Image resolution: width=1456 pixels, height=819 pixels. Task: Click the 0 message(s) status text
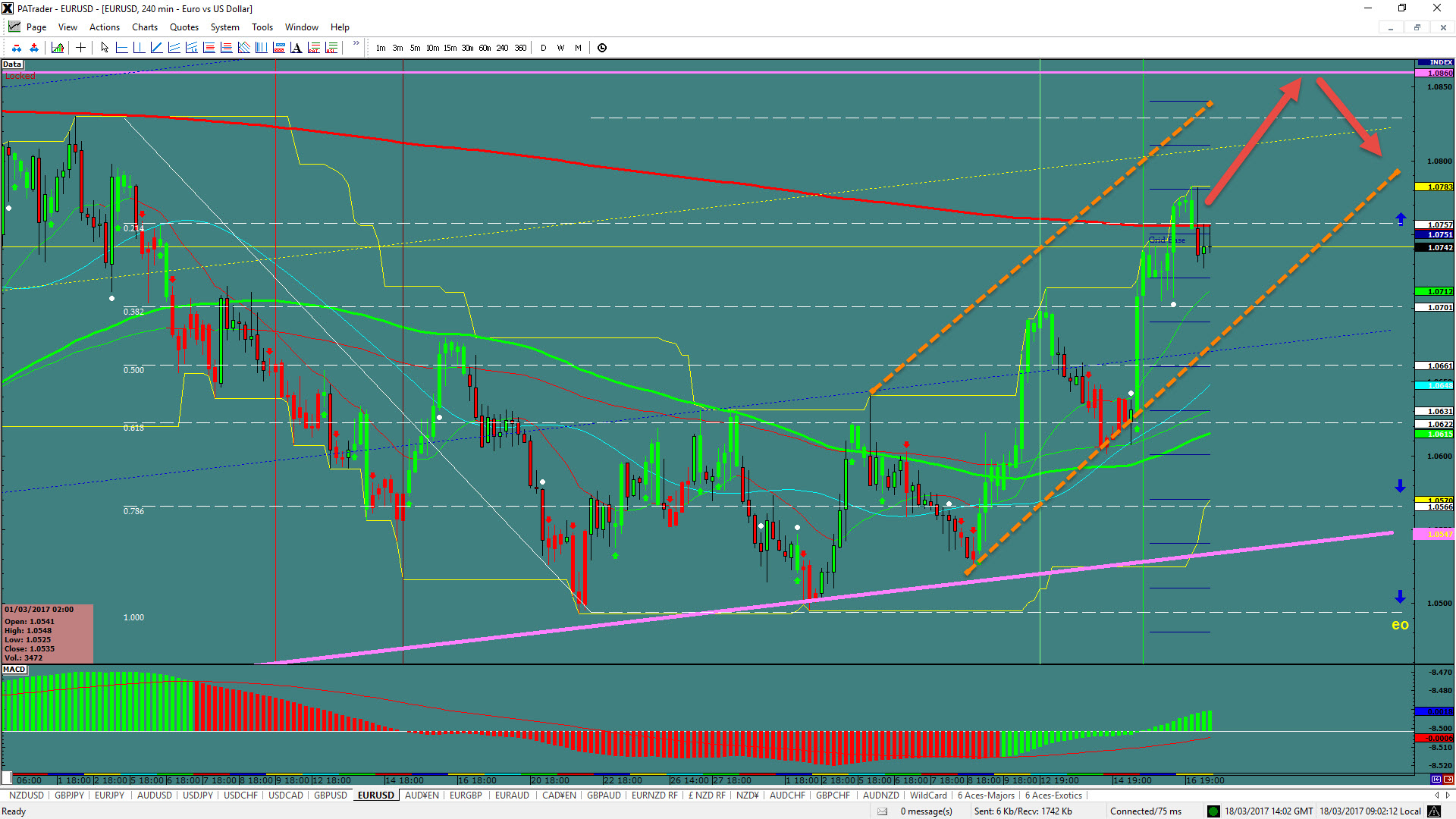(926, 811)
